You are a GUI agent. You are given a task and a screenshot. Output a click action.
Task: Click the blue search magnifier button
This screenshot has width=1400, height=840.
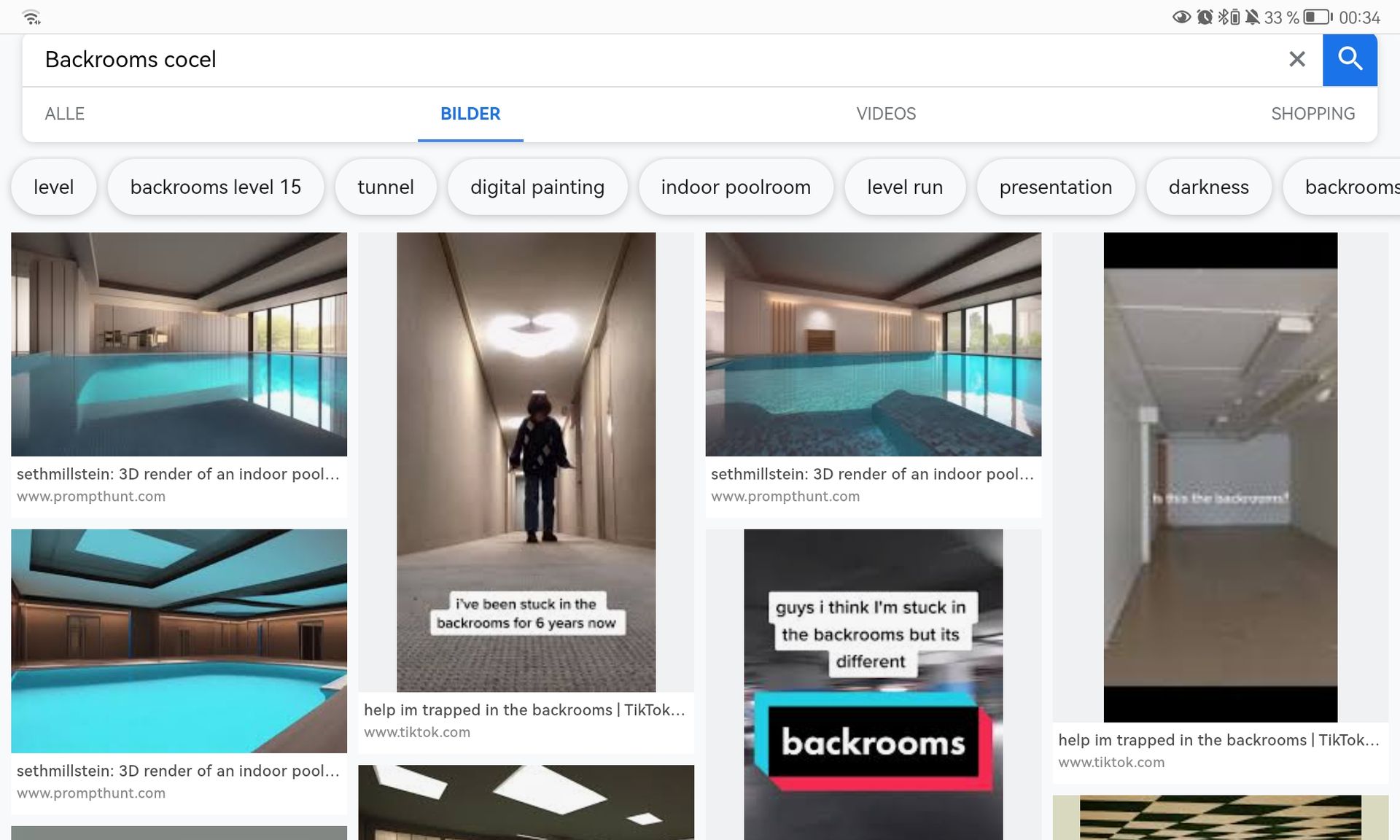[1350, 59]
